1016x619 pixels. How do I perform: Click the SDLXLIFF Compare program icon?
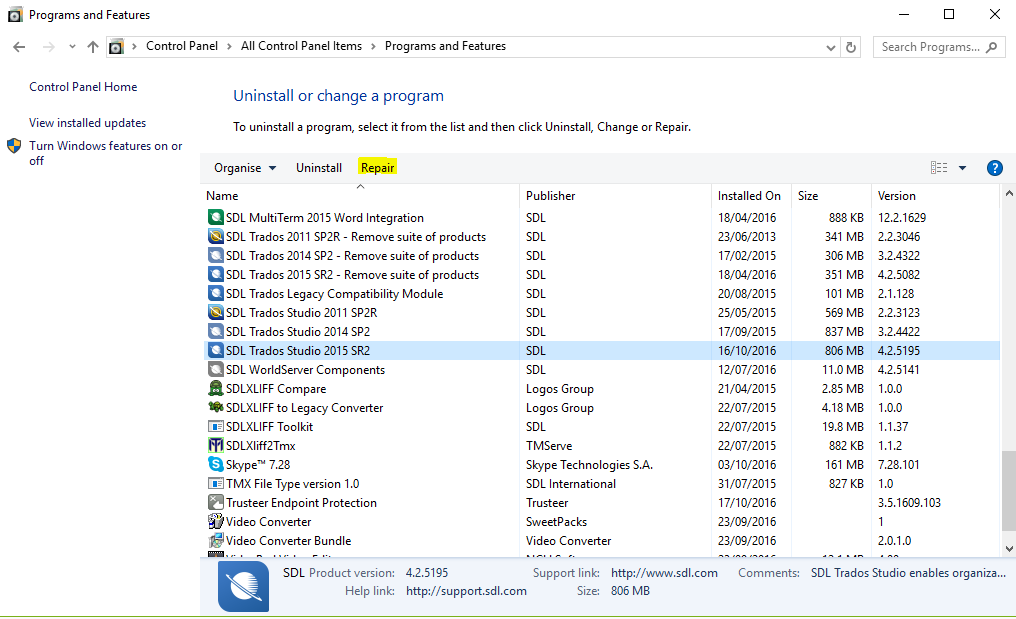216,388
